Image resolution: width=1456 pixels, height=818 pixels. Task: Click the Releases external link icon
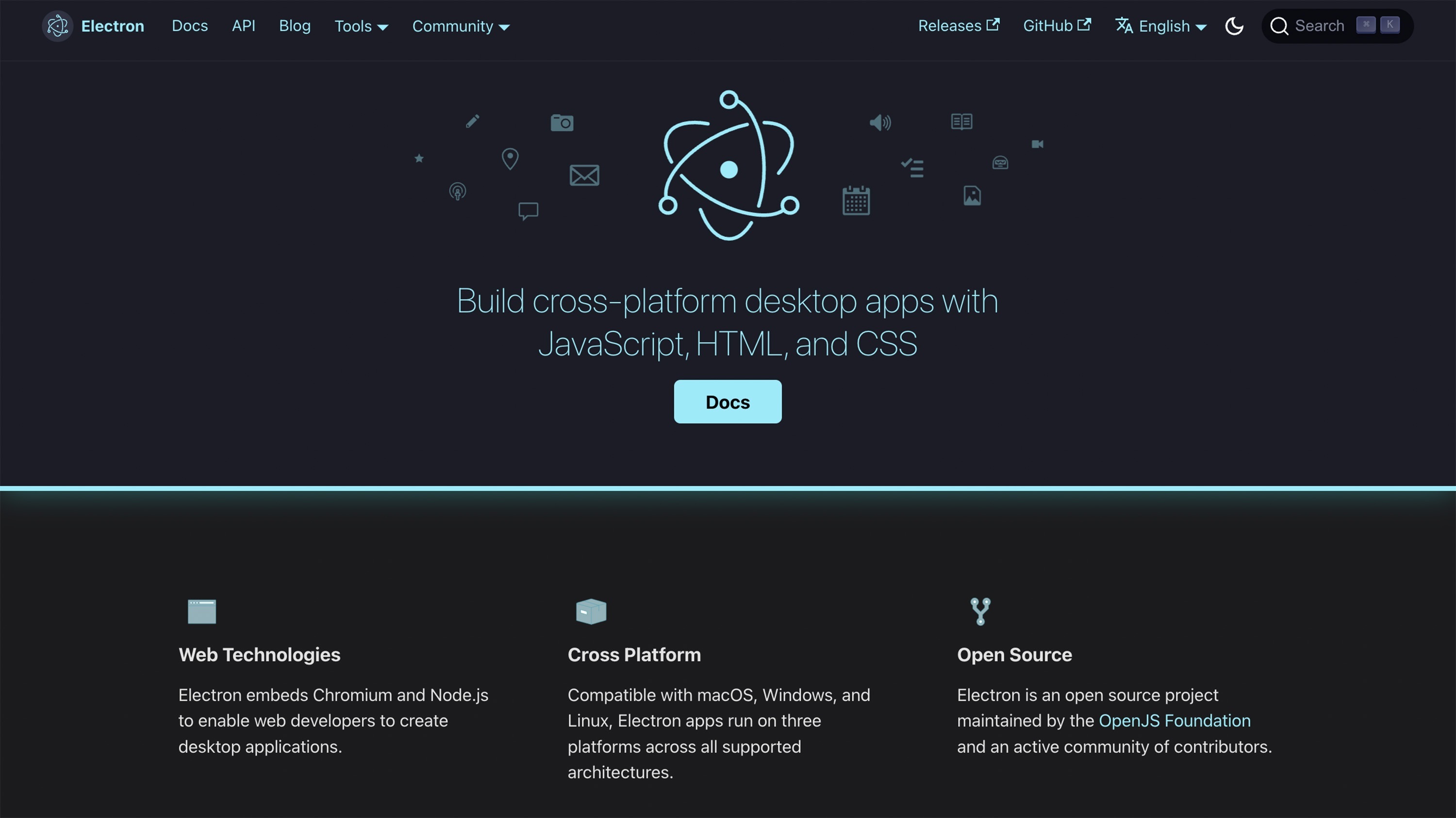(x=994, y=26)
